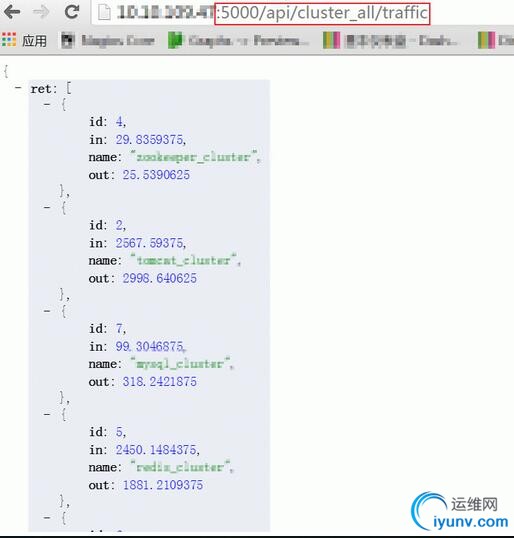Open the Dash bookmark with striped colorful icon

[x=389, y=40]
